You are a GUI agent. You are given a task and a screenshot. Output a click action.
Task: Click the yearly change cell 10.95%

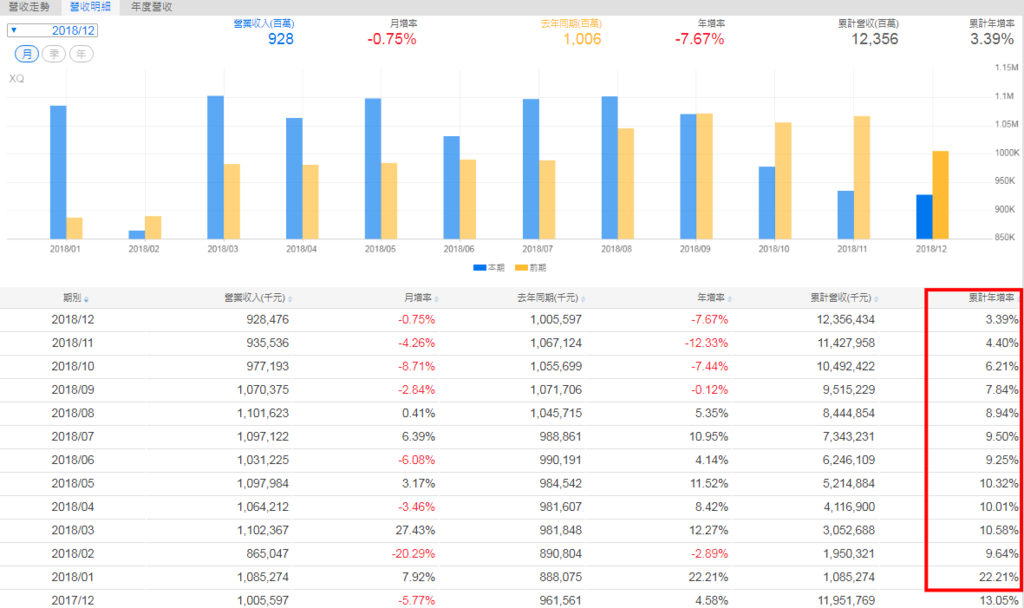coord(709,437)
